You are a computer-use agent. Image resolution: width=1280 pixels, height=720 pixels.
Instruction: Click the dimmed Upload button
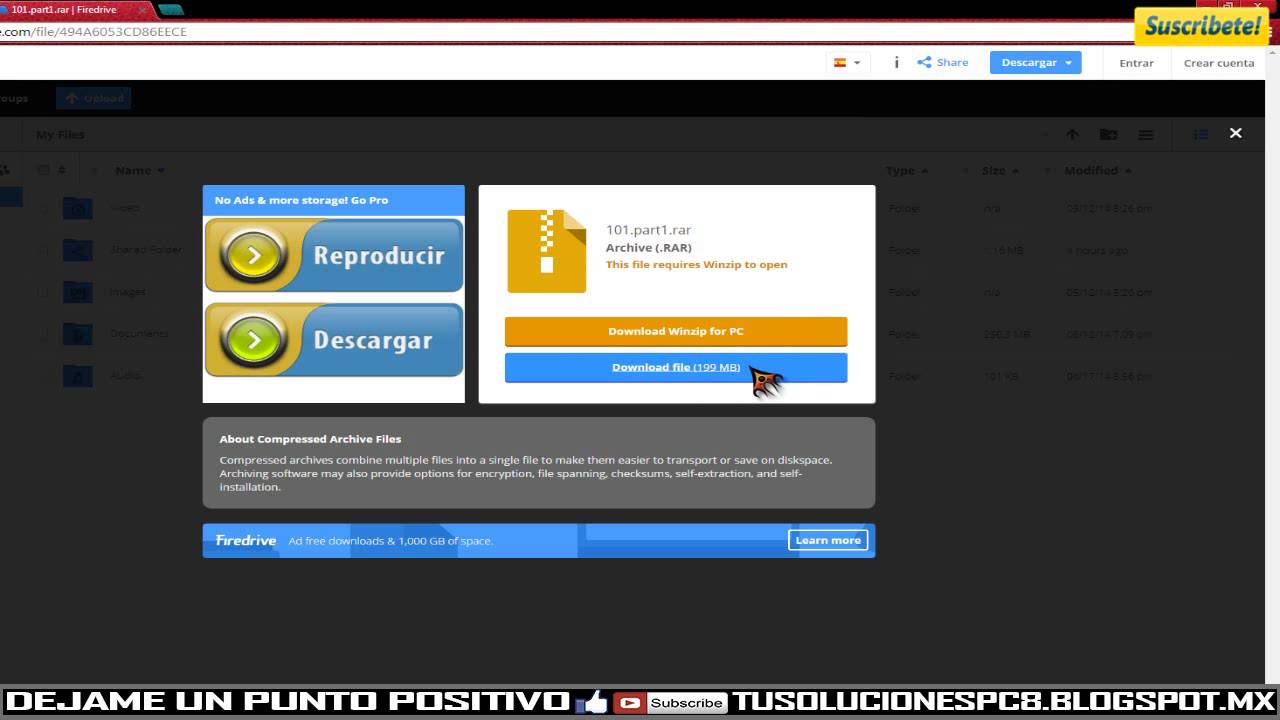pos(93,98)
